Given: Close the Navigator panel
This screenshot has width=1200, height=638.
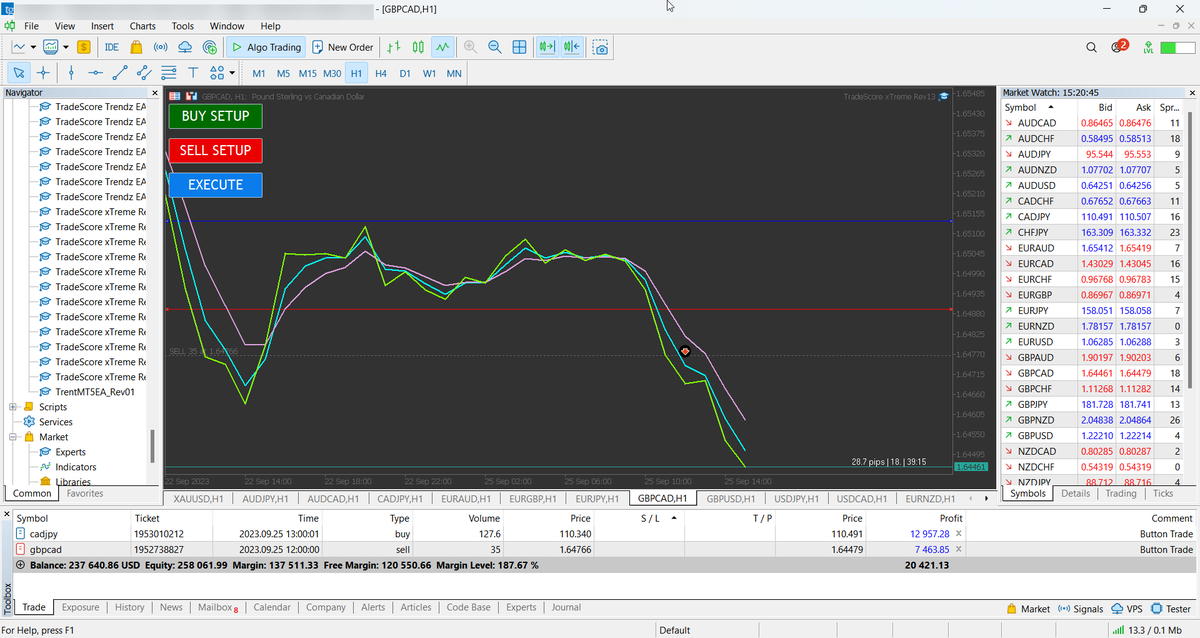Looking at the screenshot, I should (x=155, y=93).
